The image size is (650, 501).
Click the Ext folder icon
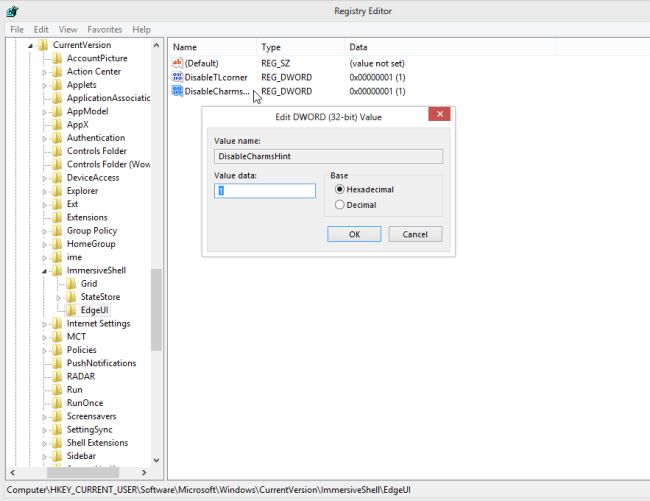click(x=57, y=204)
